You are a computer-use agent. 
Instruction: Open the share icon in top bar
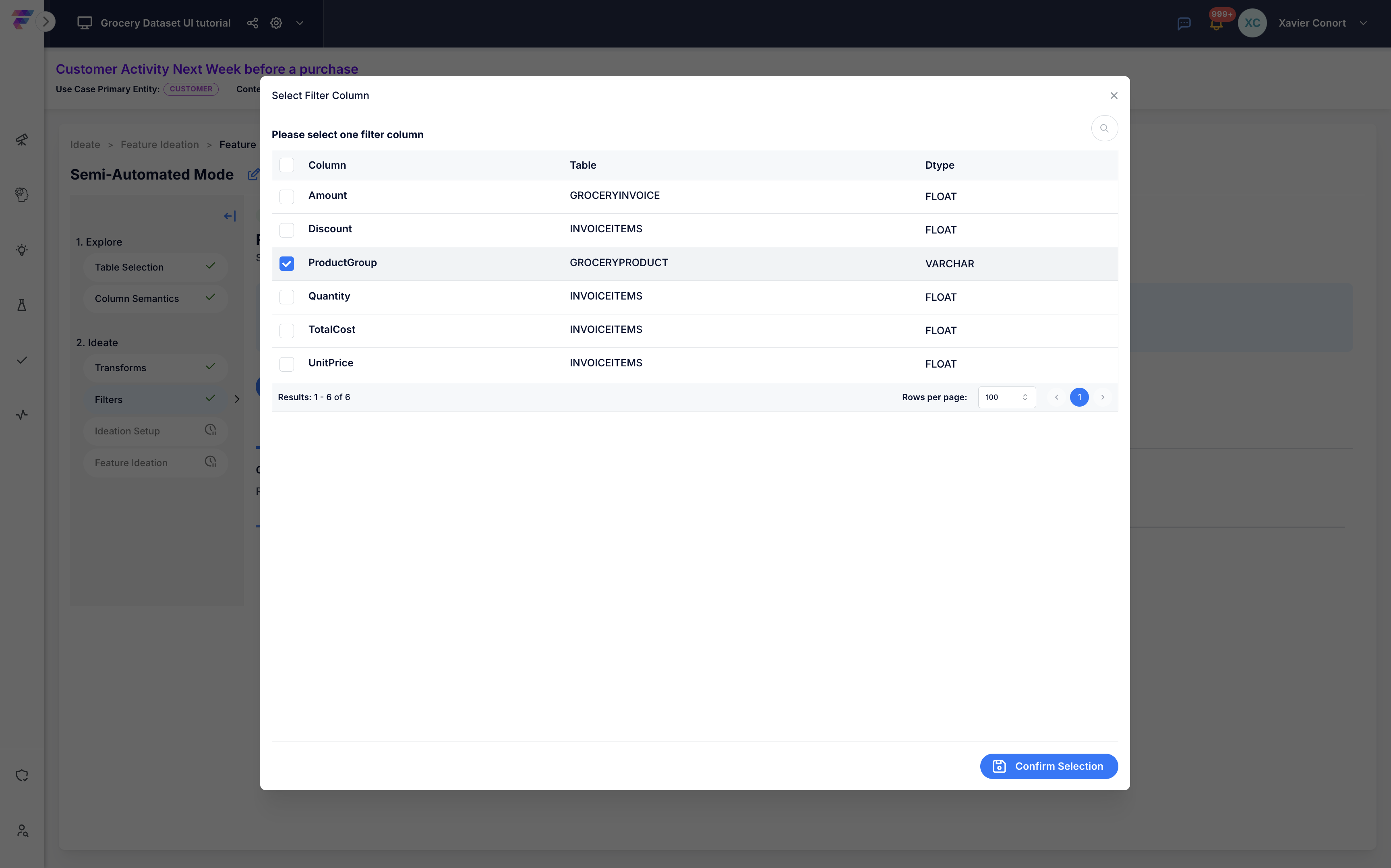[252, 23]
